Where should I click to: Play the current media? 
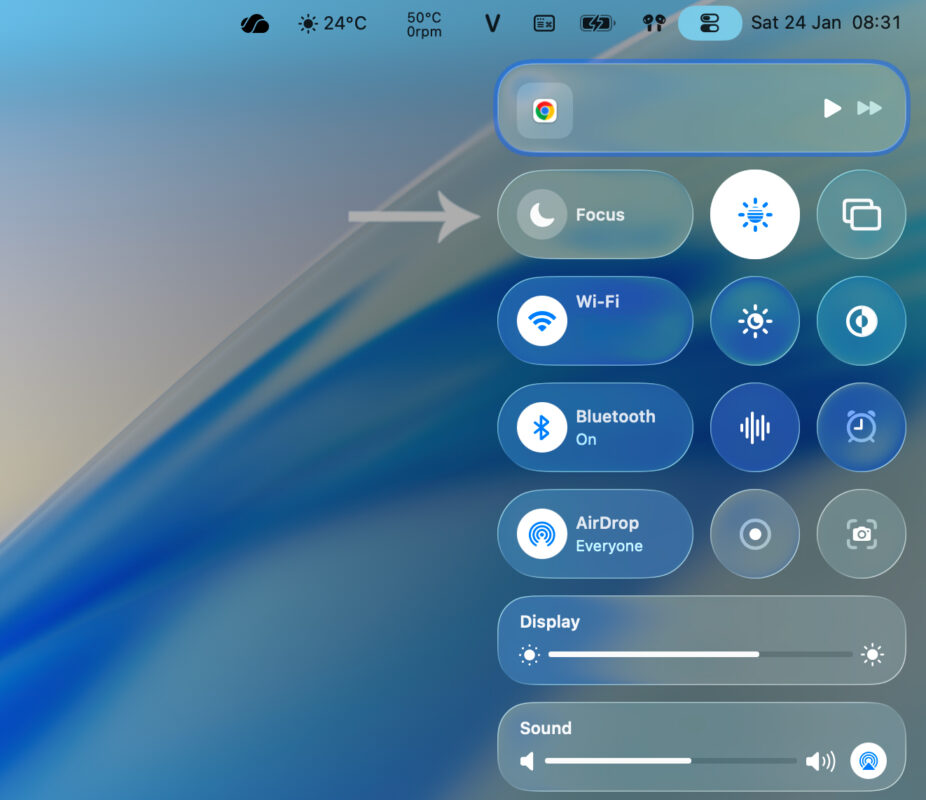tap(832, 109)
